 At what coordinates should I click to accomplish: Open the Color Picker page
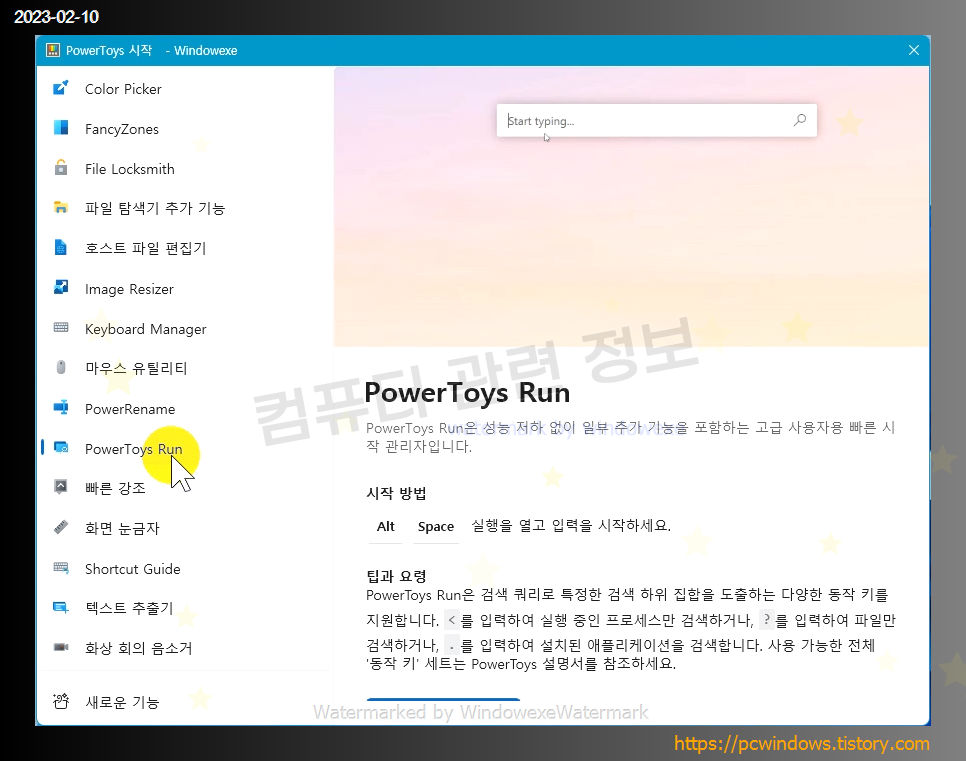(123, 89)
